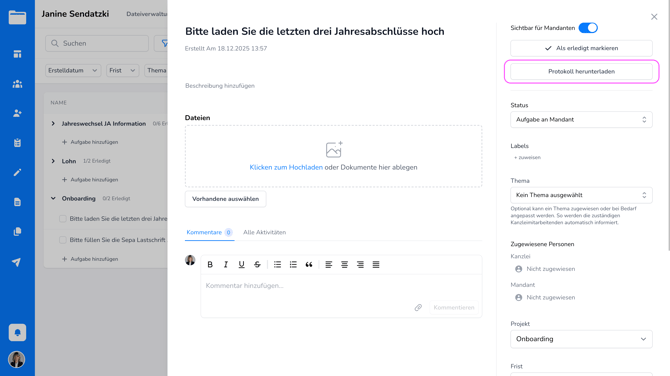Click the task title 'Bitte laden Sie die letzten drei Jahresabschlüsse hoch'
Screen dimensions: 670x376
[314, 31]
